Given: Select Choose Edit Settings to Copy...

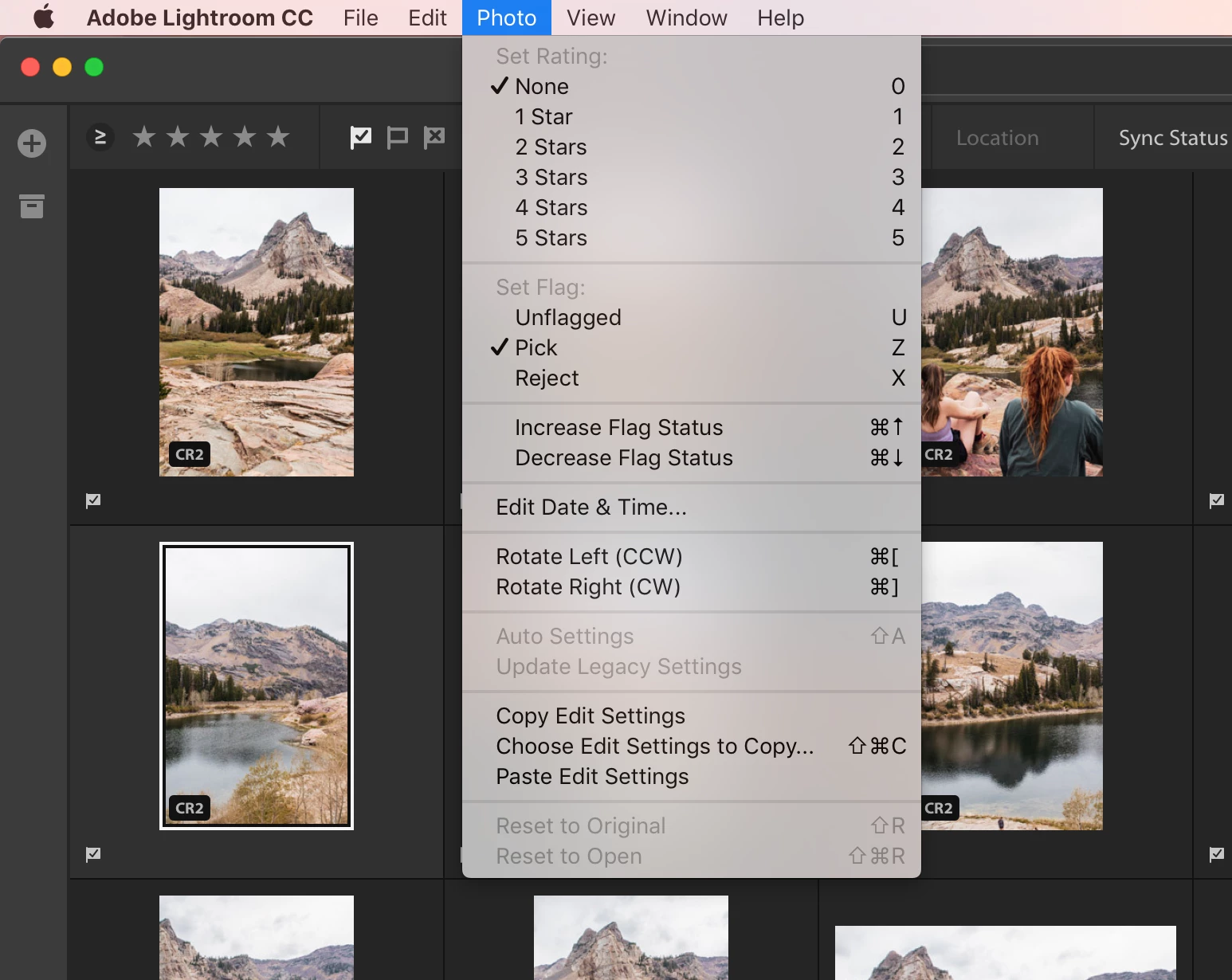Looking at the screenshot, I should (x=692, y=746).
